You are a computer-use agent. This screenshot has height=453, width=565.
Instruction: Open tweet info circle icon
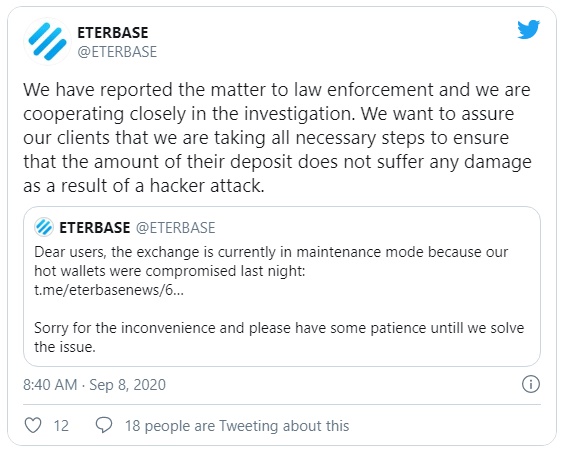click(x=530, y=384)
